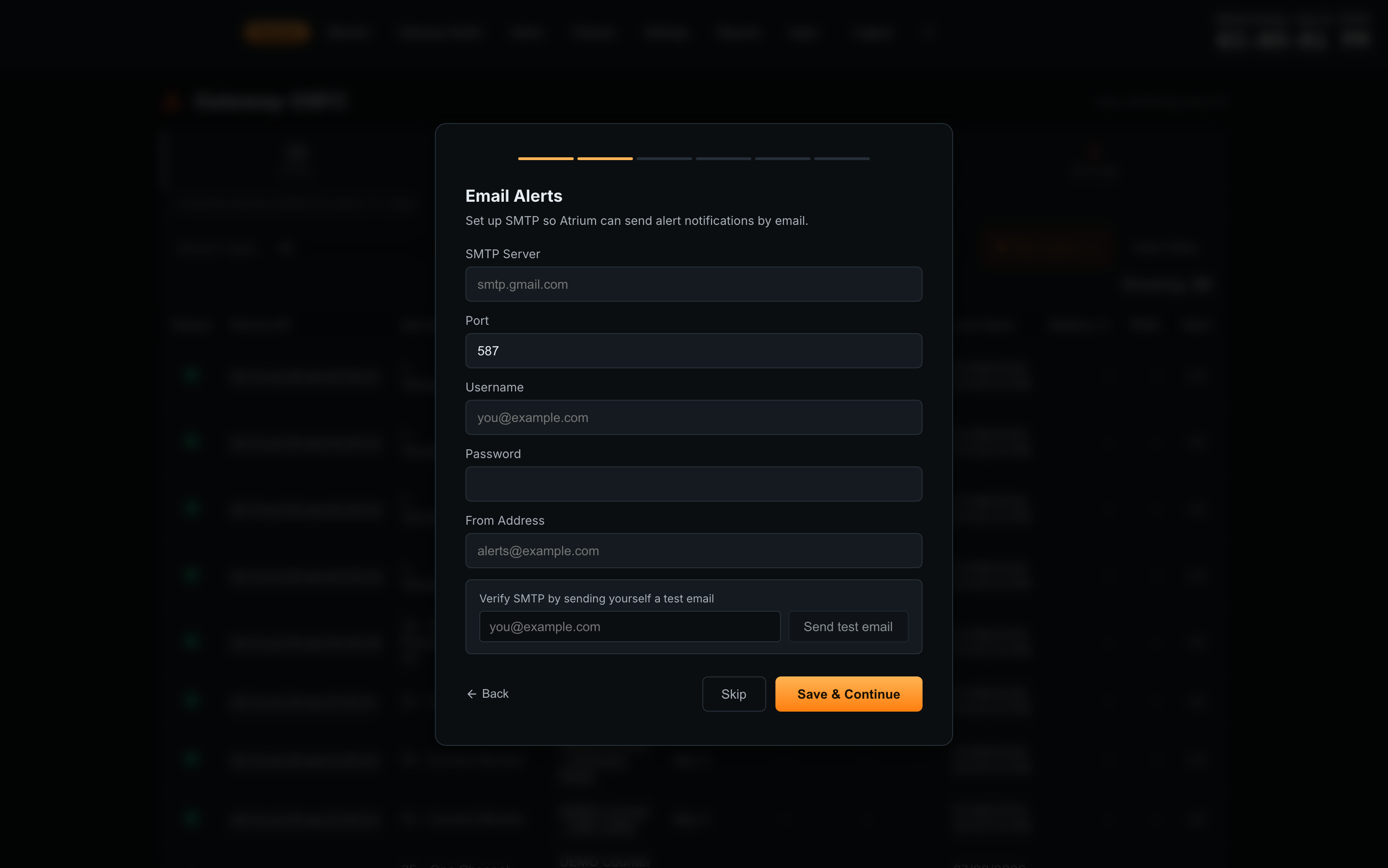
Task: Click the second highlighted progress segment
Action: pyautogui.click(x=604, y=158)
